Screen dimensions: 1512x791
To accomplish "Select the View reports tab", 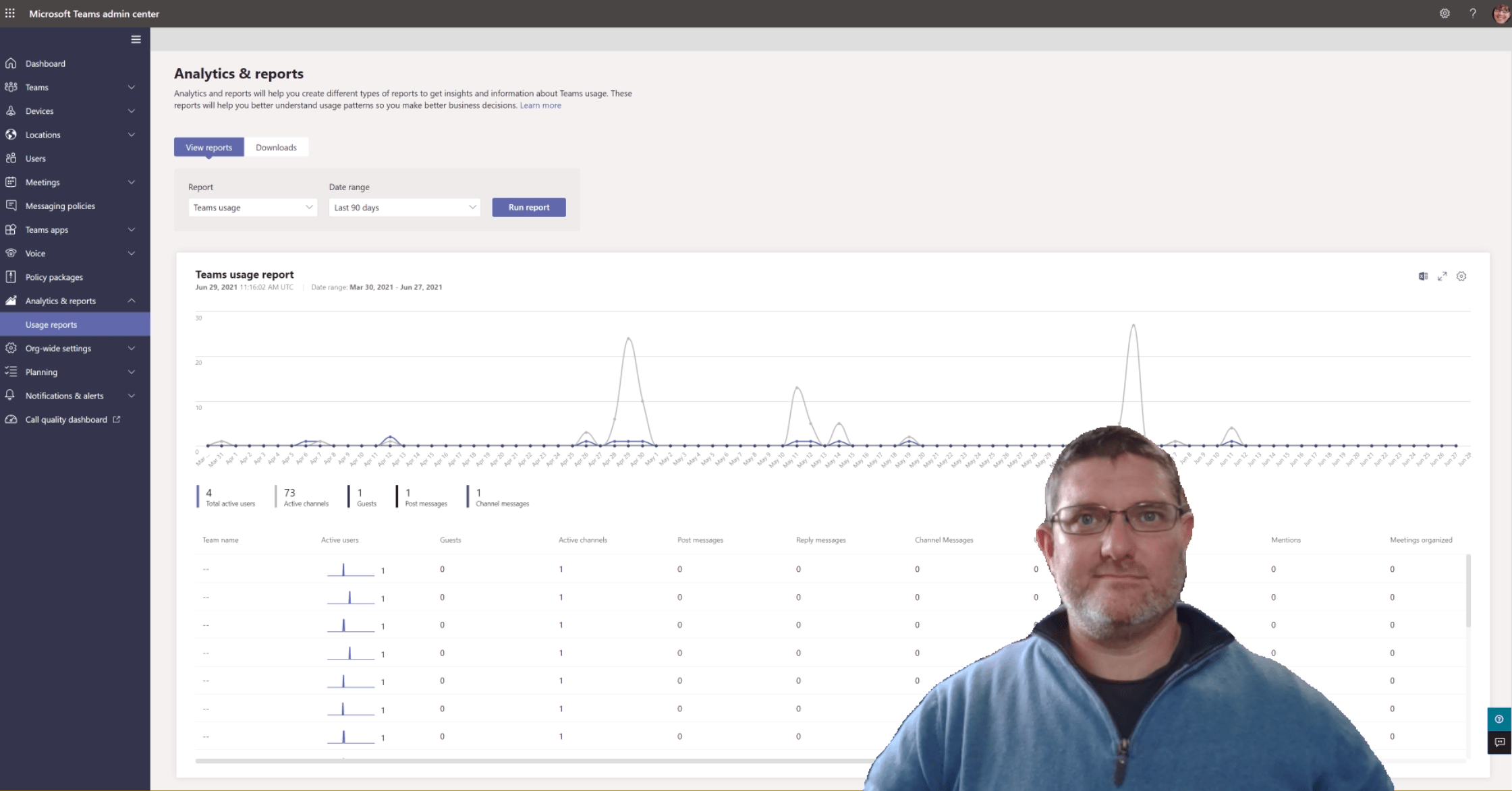I will click(x=208, y=148).
